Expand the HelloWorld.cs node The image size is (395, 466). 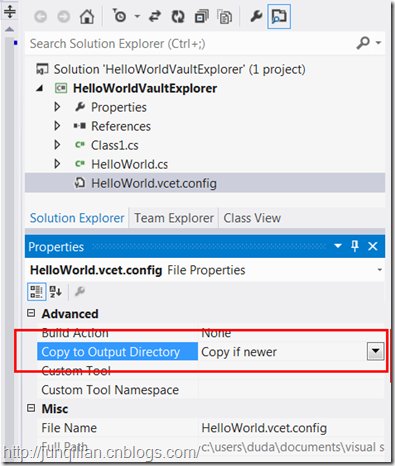(57, 164)
